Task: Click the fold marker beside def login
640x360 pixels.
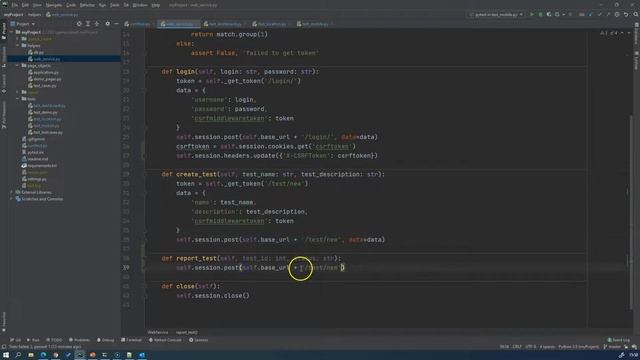Action: coord(146,71)
